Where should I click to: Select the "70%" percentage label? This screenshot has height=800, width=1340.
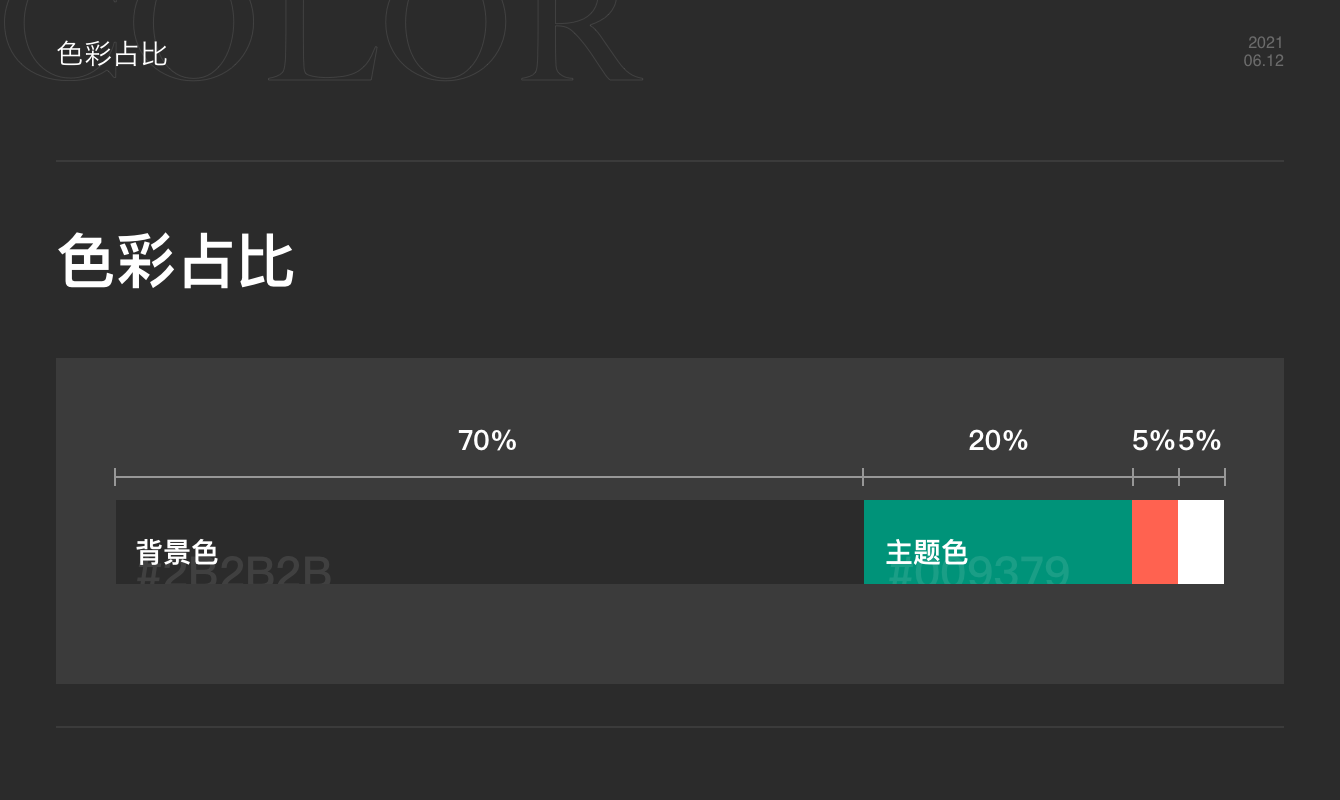tap(487, 440)
